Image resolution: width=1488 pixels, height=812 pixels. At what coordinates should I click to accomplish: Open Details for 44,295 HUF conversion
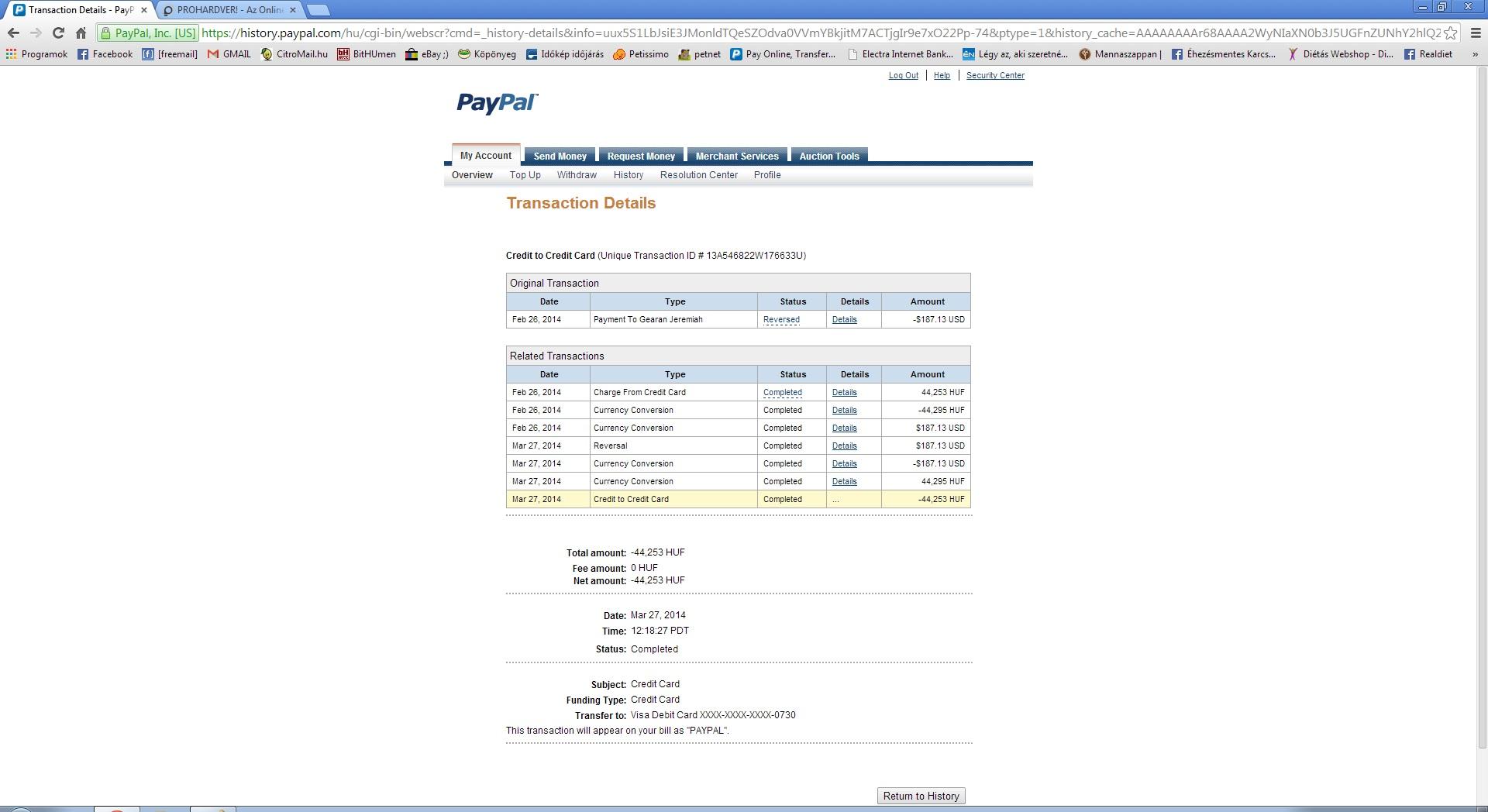[x=844, y=481]
